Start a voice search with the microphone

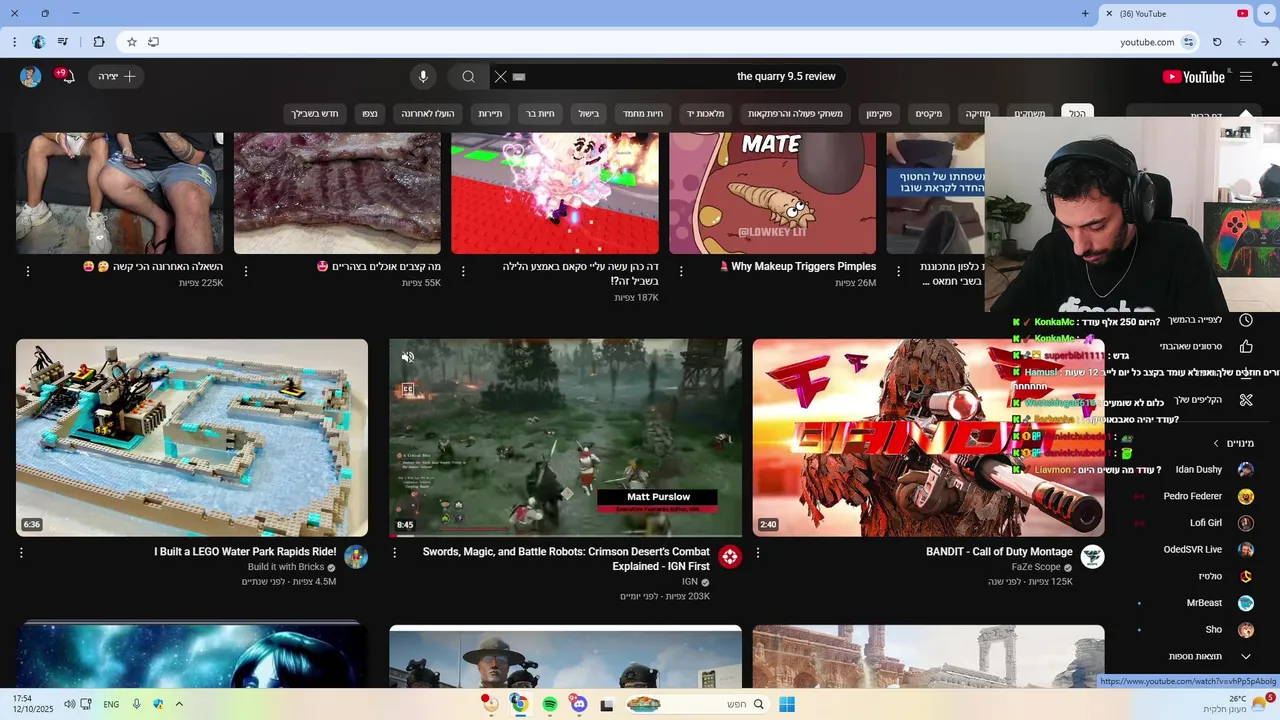pyautogui.click(x=423, y=77)
